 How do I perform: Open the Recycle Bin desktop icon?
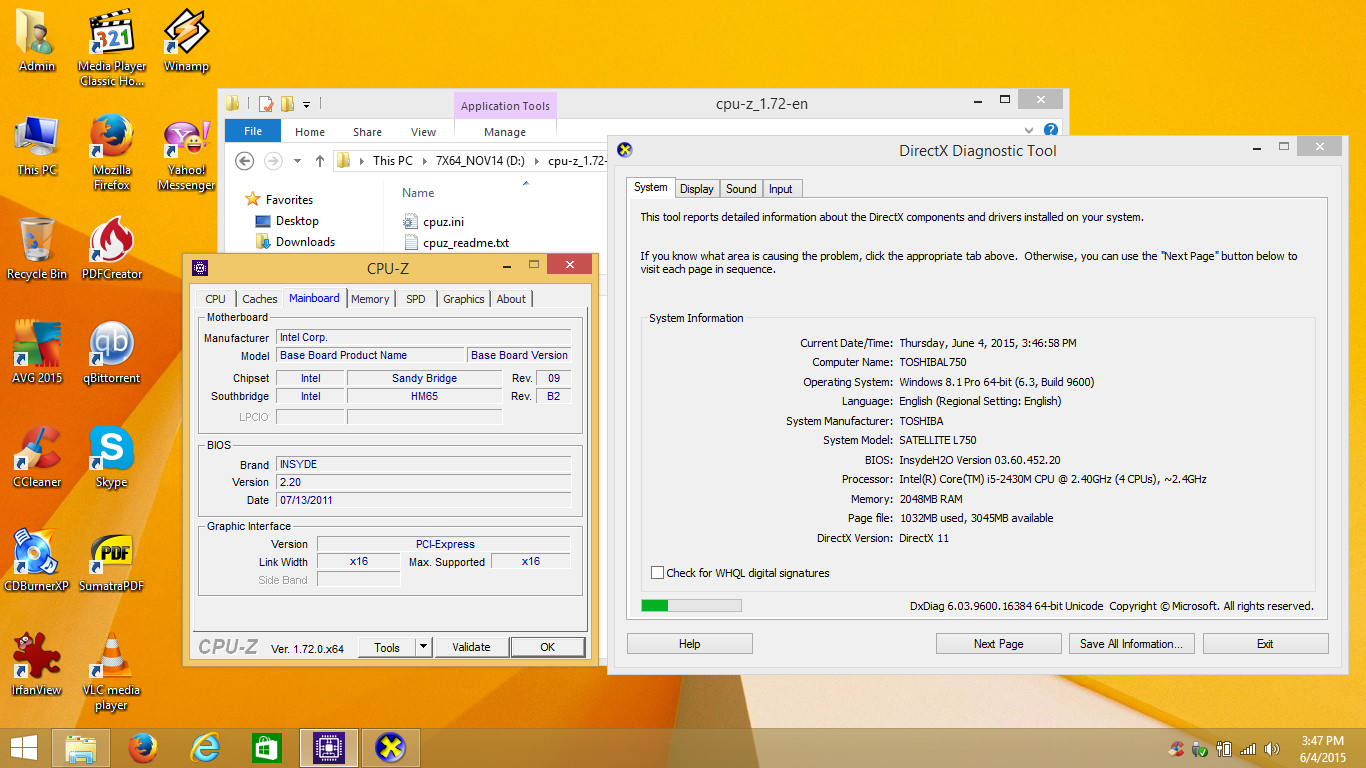point(37,249)
